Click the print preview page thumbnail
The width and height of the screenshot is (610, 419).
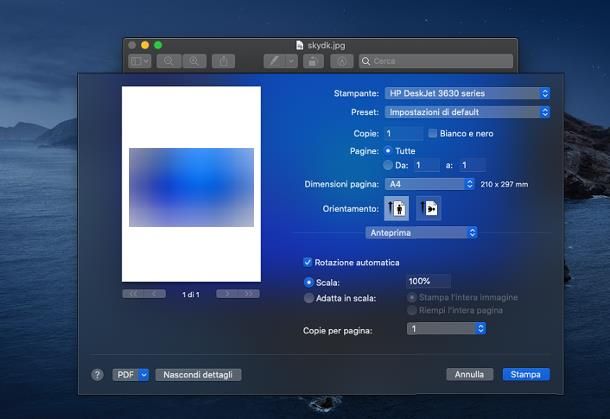[191, 184]
